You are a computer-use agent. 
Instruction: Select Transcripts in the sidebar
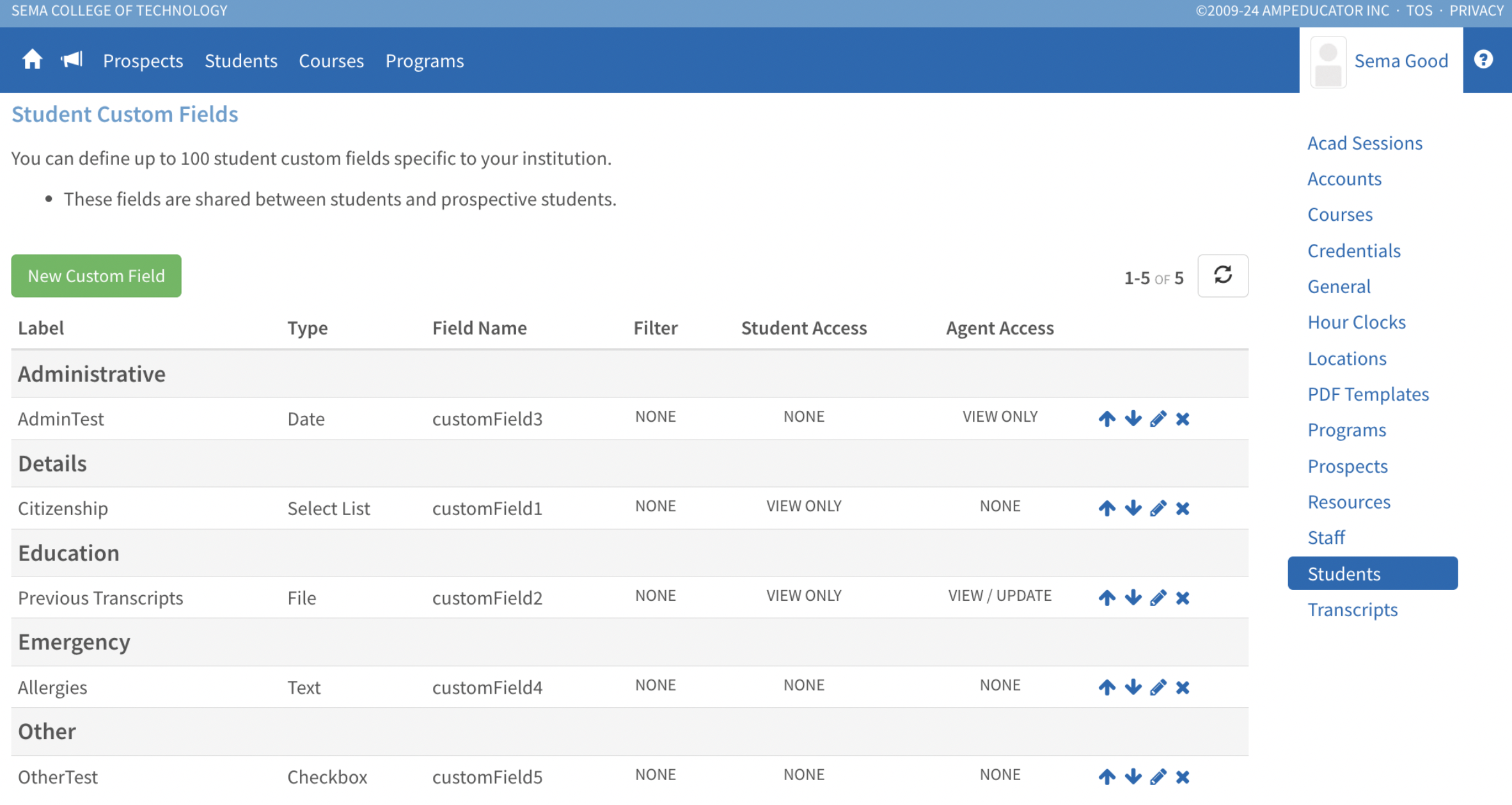coord(1352,610)
